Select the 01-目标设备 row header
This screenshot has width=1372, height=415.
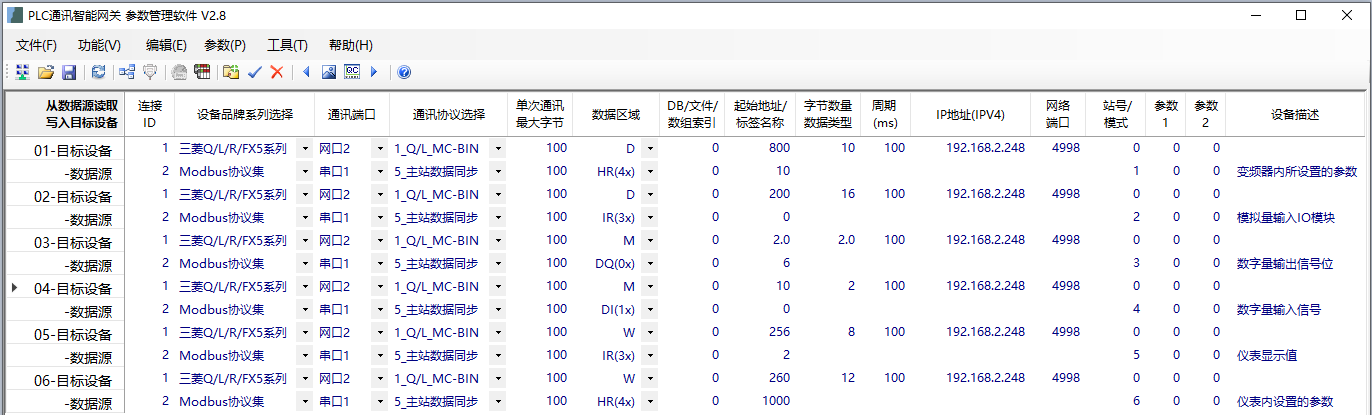click(x=65, y=151)
